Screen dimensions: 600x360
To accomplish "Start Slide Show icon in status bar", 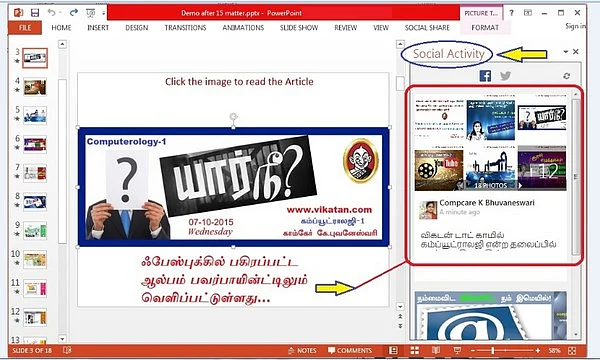I will point(457,350).
